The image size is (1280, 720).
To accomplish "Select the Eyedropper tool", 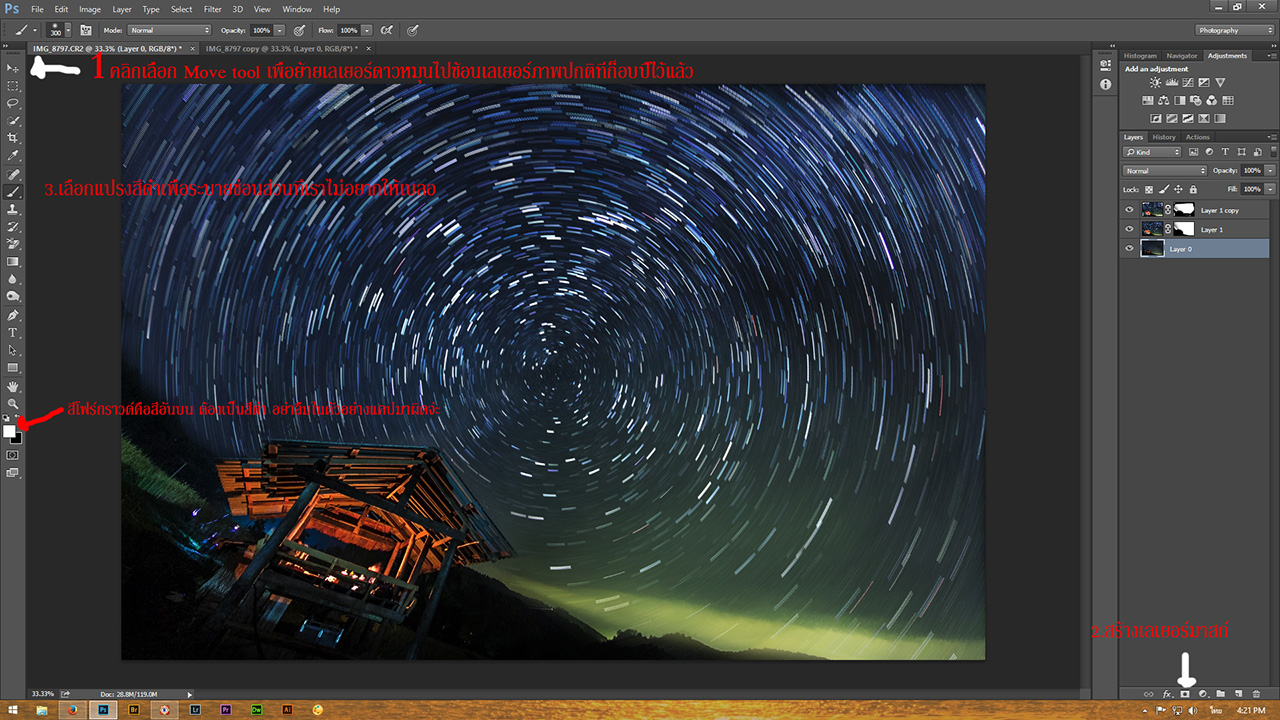I will [x=13, y=156].
